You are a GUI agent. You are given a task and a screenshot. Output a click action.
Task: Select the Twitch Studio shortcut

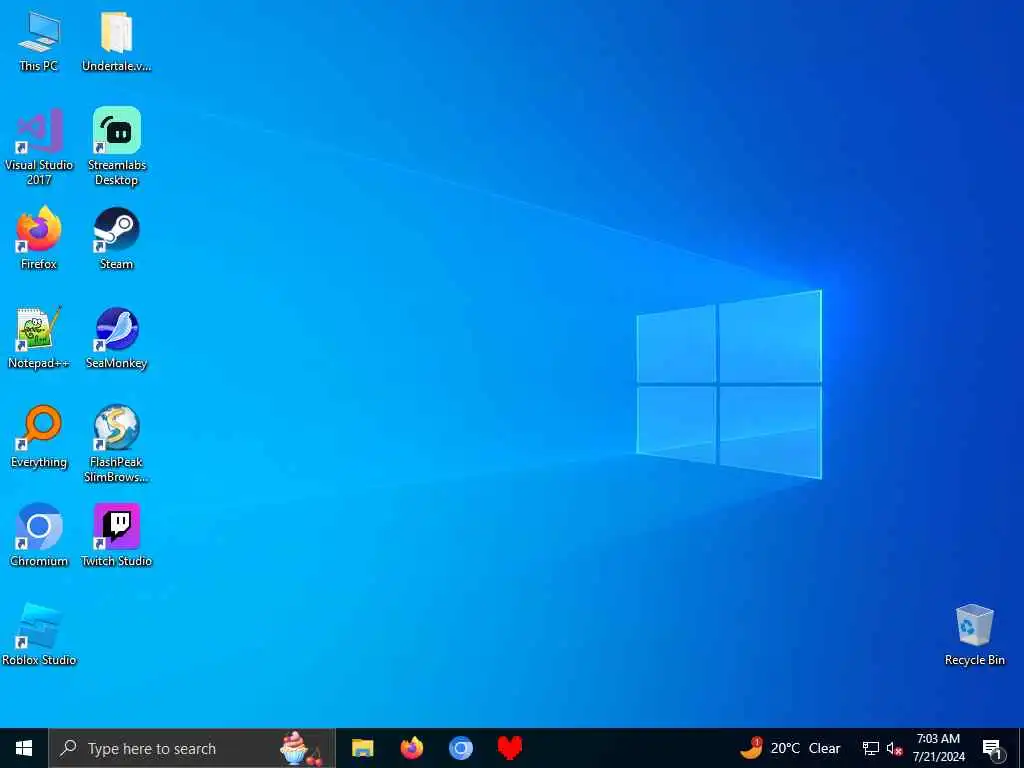(x=116, y=536)
